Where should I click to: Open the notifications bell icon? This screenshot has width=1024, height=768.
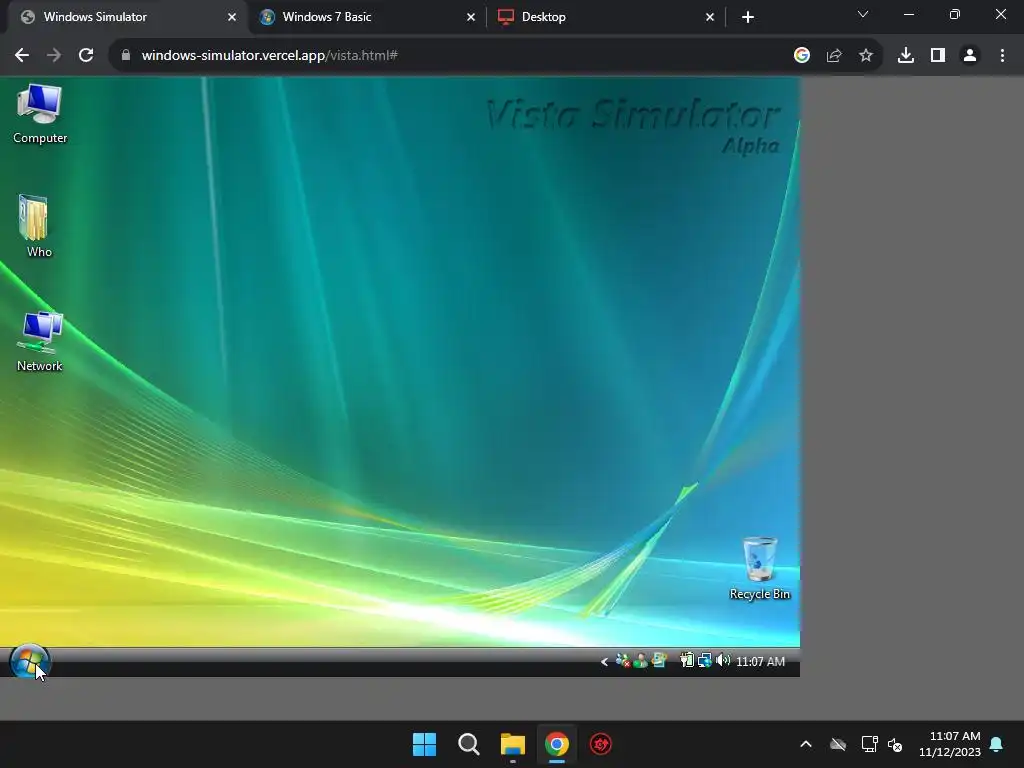click(x=997, y=744)
